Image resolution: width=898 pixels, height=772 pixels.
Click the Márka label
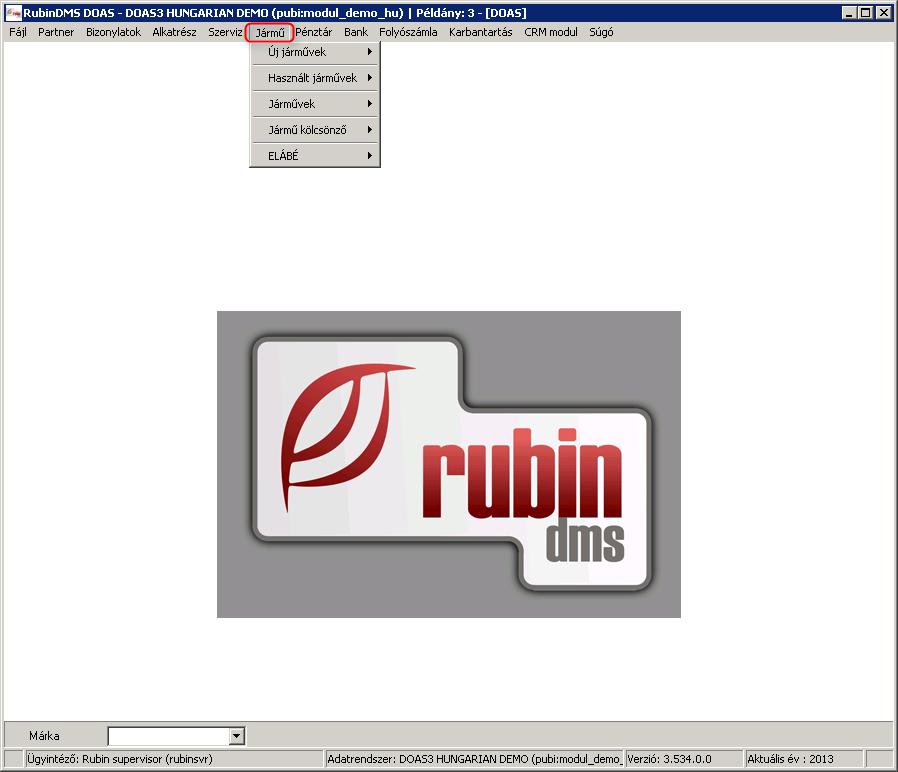point(44,736)
